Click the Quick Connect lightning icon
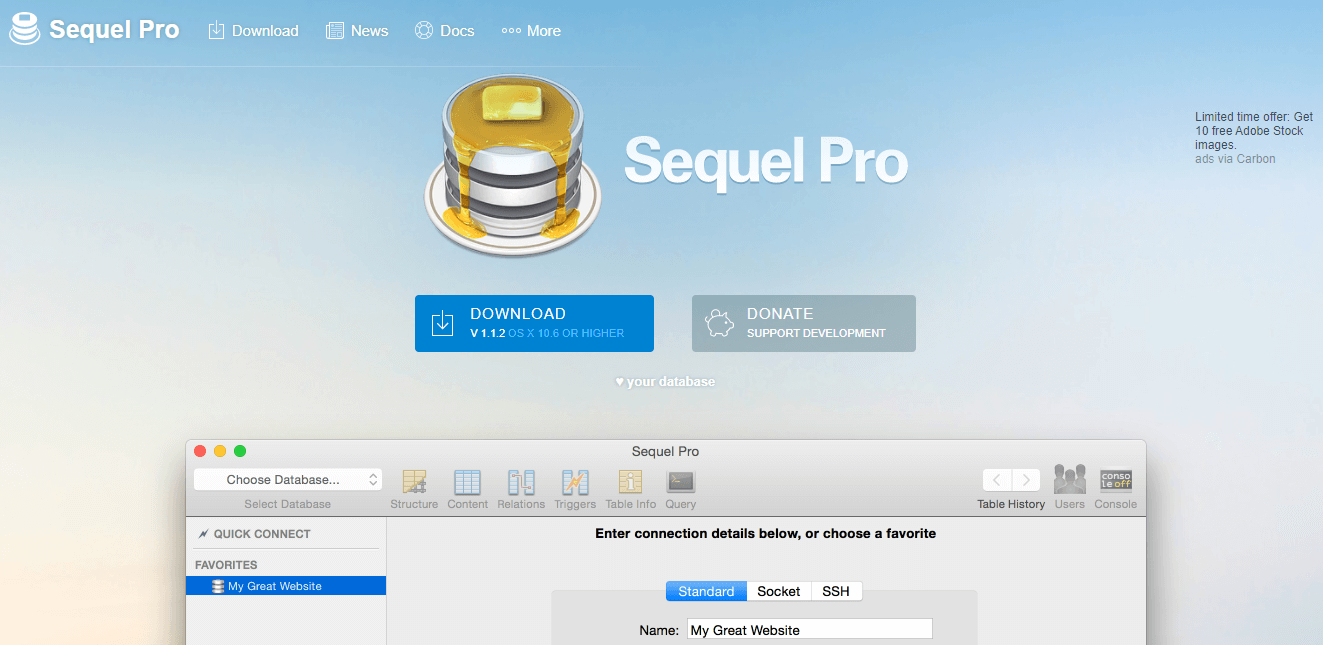1323x645 pixels. [x=203, y=534]
